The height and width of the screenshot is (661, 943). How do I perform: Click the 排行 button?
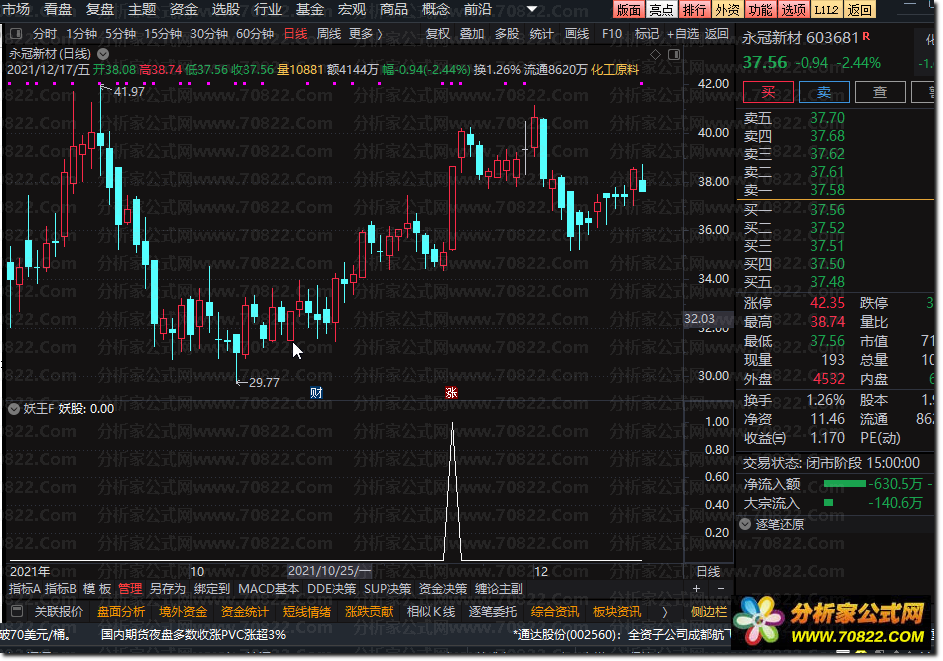coord(695,10)
